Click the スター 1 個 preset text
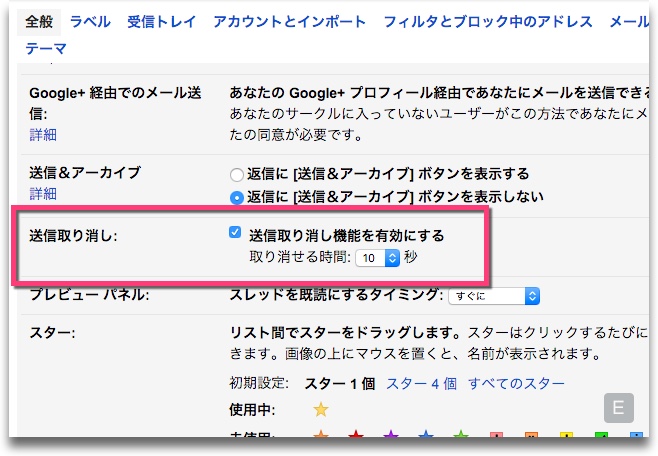The image size is (658, 456). [339, 383]
